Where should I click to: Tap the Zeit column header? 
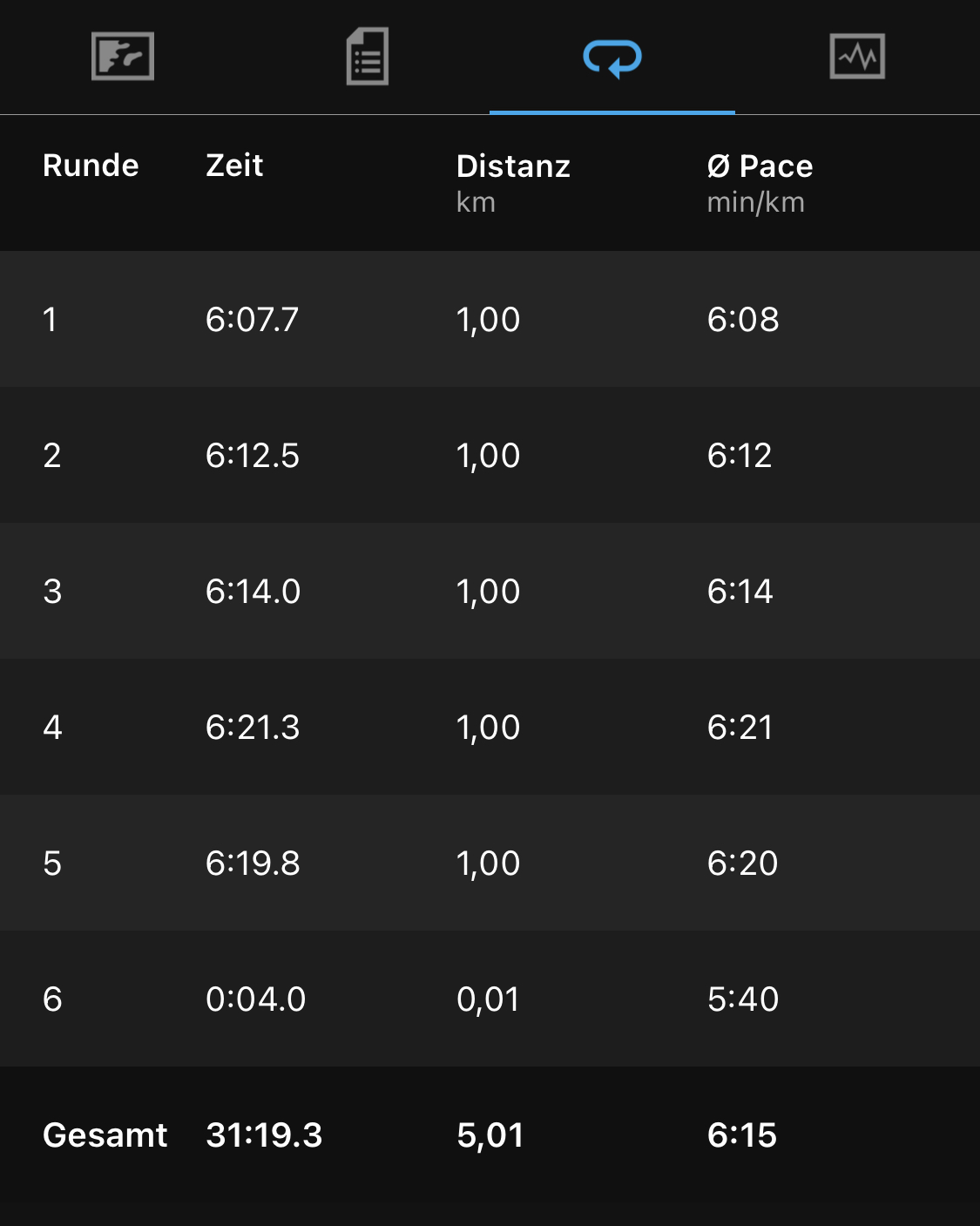(x=234, y=166)
